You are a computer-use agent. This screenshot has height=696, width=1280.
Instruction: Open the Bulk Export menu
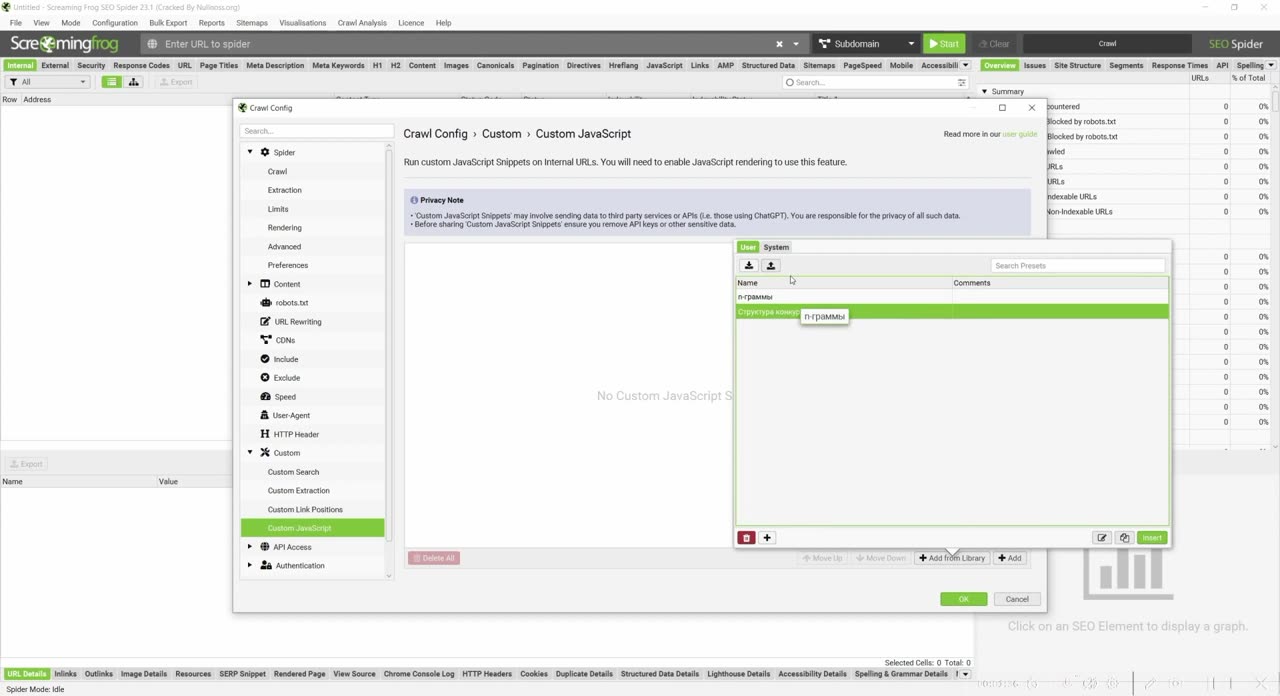coord(168,23)
